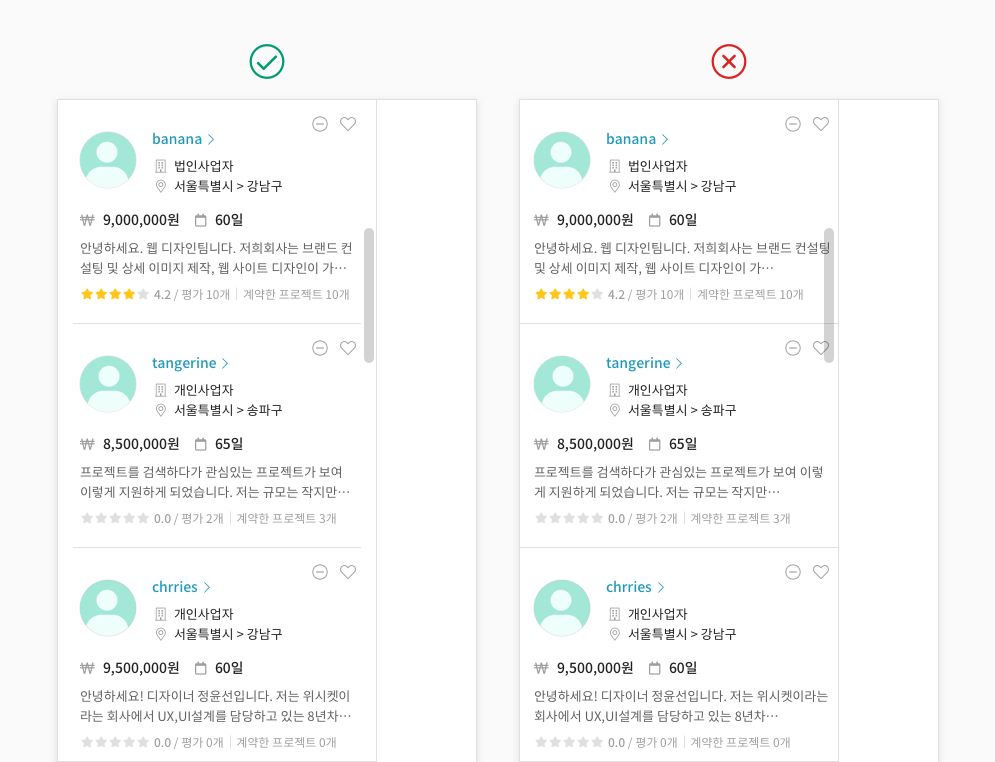Expand chevron next to tangerine in right panel

pyautogui.click(x=678, y=364)
